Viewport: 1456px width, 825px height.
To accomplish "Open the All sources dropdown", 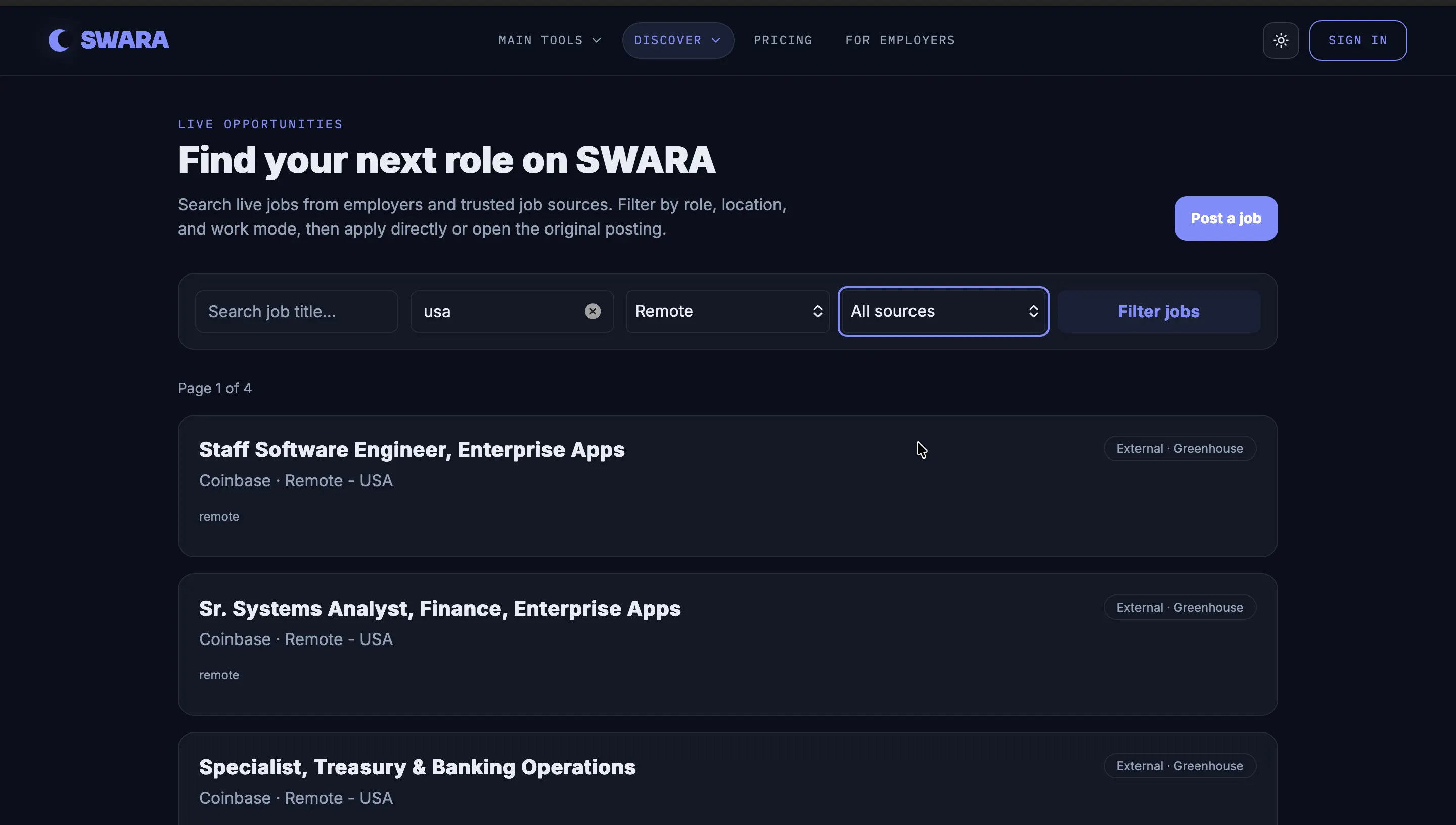I will (943, 311).
